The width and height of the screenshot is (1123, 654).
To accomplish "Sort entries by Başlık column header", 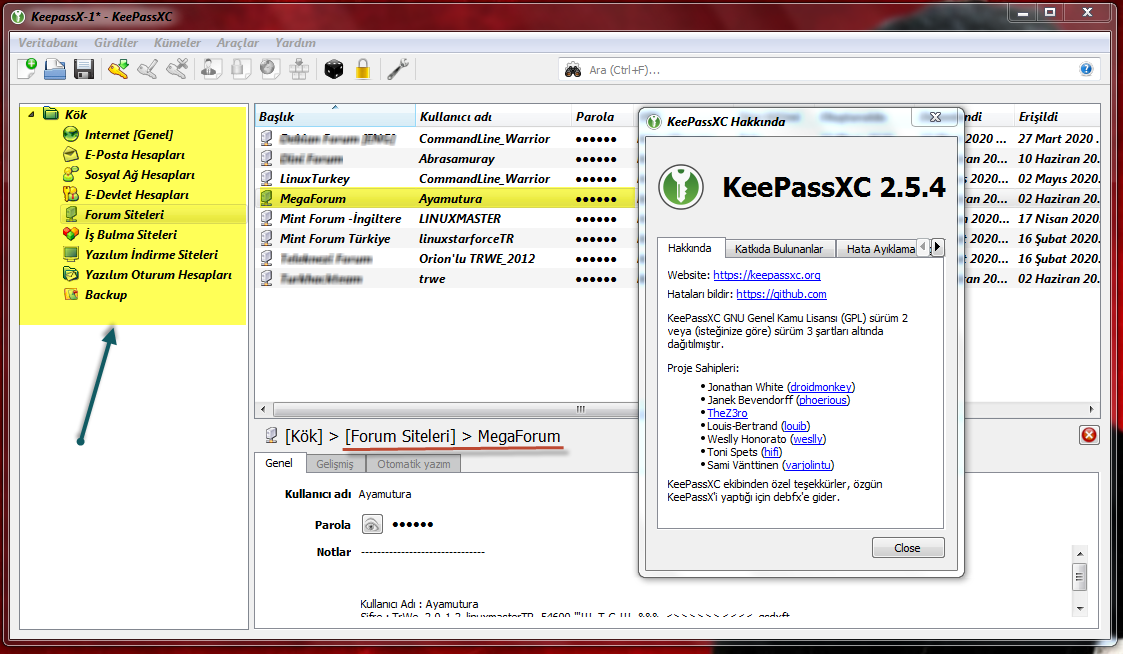I will point(335,117).
